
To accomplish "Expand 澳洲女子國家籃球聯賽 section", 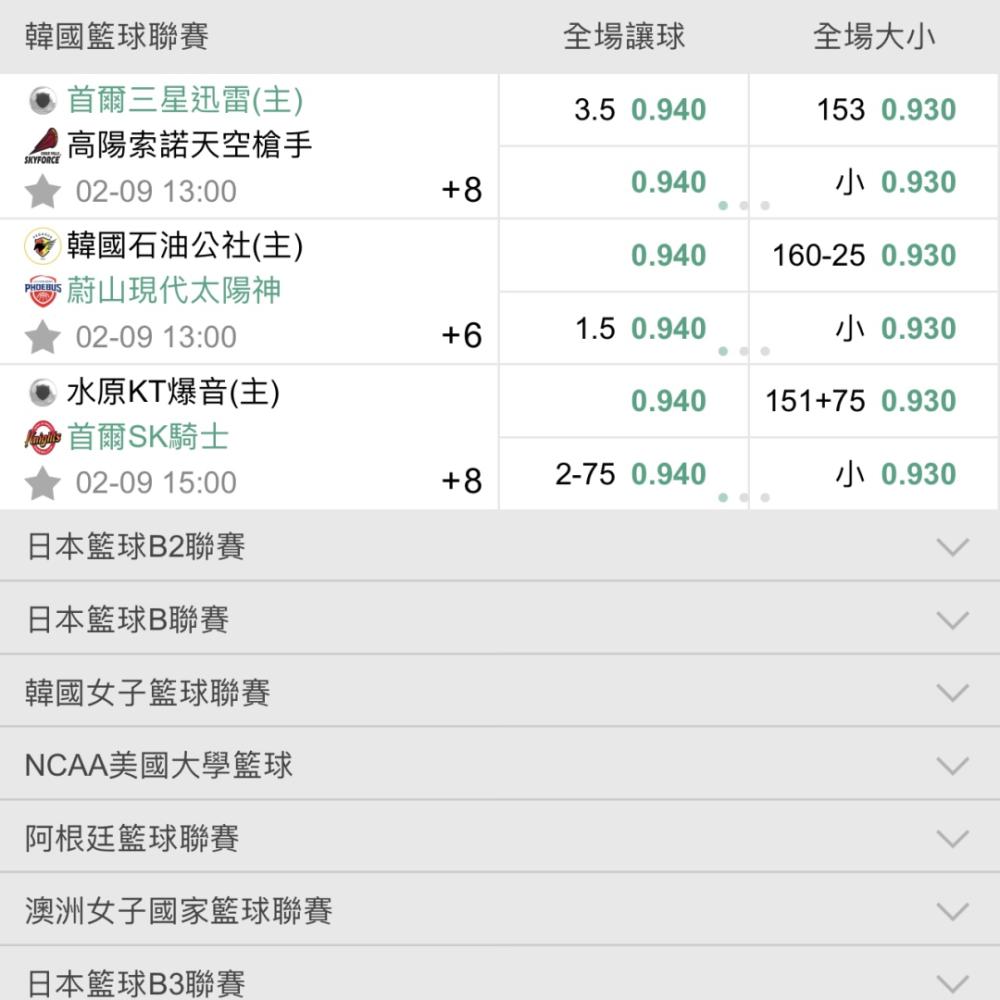I will point(500,911).
